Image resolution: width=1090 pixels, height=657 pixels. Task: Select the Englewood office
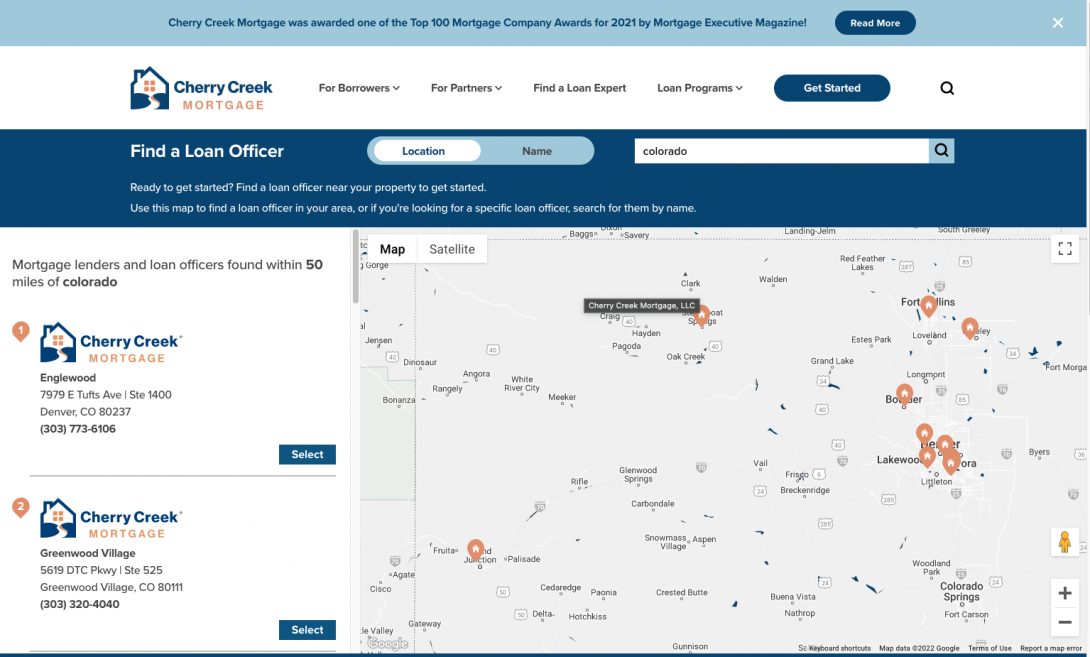307,454
